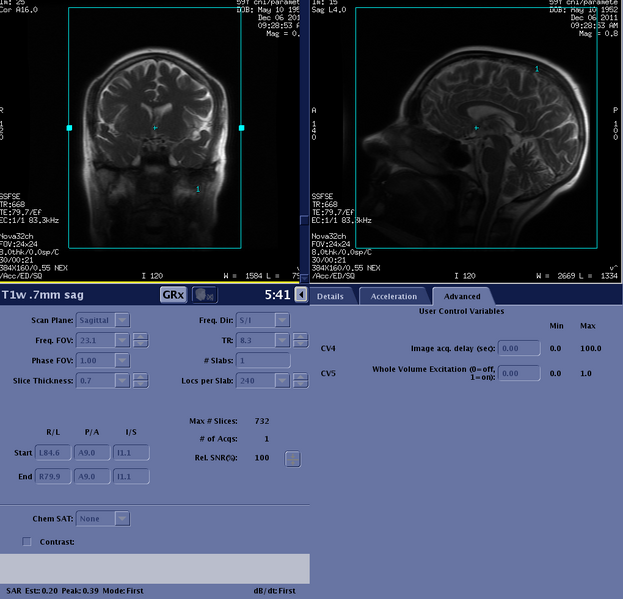This screenshot has height=599, width=623.
Task: Click the Start I/S field I1.1
Action: [132, 453]
